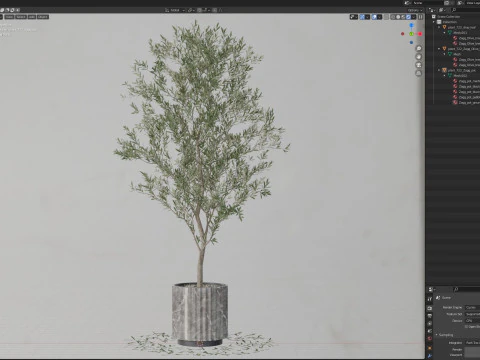Open the gizmo settings dropdown
480x360 pixels.
pyautogui.click(x=367, y=17)
